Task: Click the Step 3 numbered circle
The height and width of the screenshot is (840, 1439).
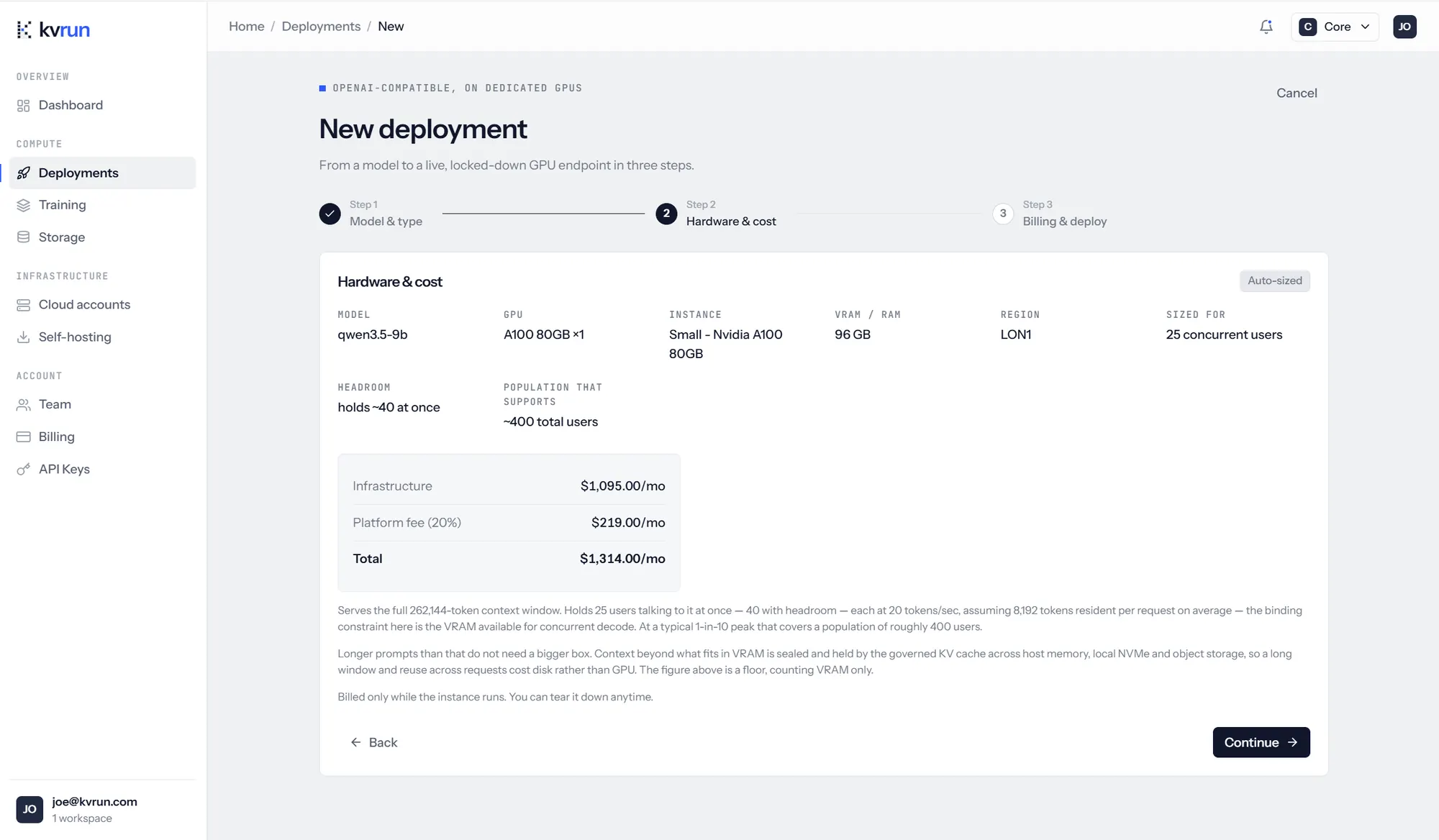Action: [x=1003, y=214]
